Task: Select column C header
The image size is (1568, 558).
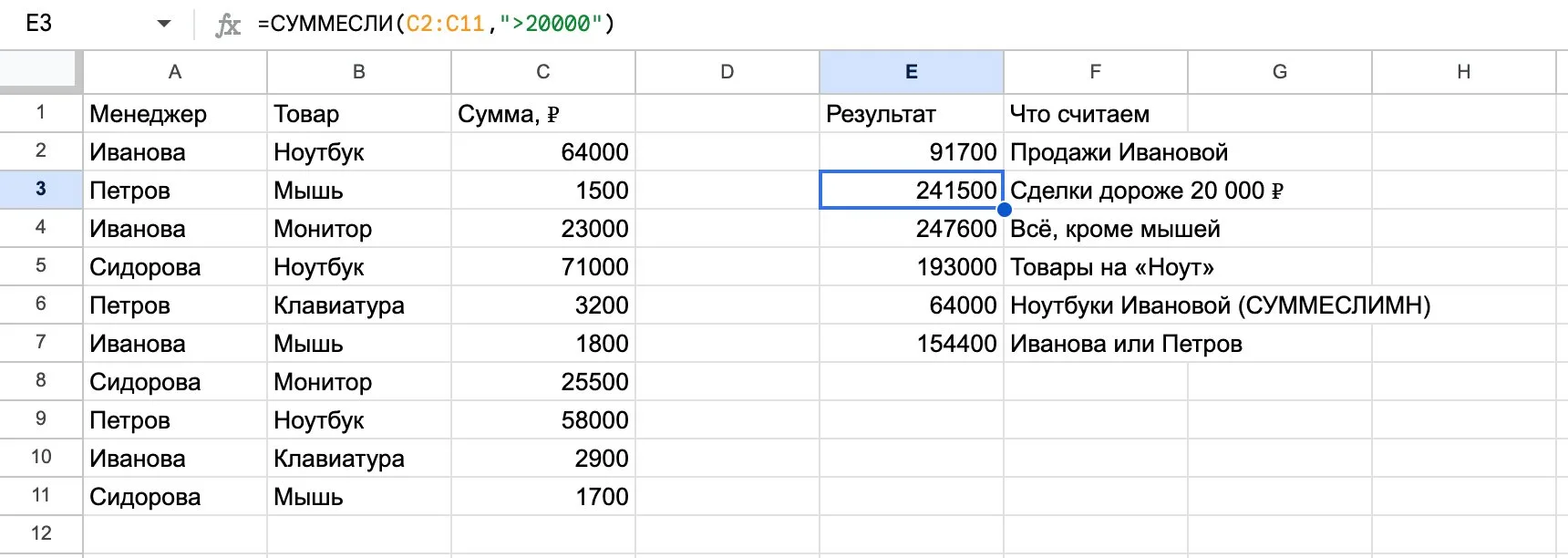Action: click(543, 72)
